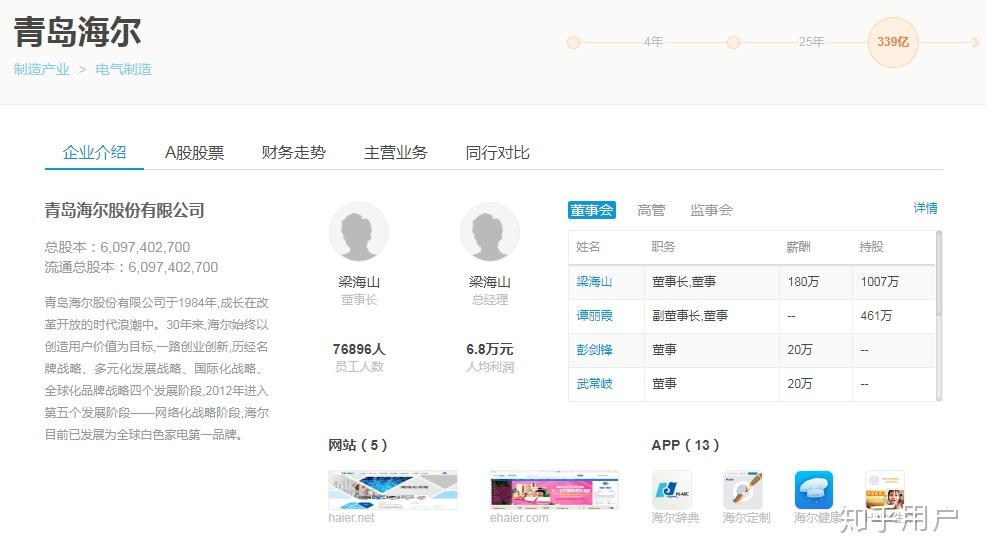The height and width of the screenshot is (554, 986).
Task: Open the 同行对比 tab
Action: pyautogui.click(x=497, y=152)
